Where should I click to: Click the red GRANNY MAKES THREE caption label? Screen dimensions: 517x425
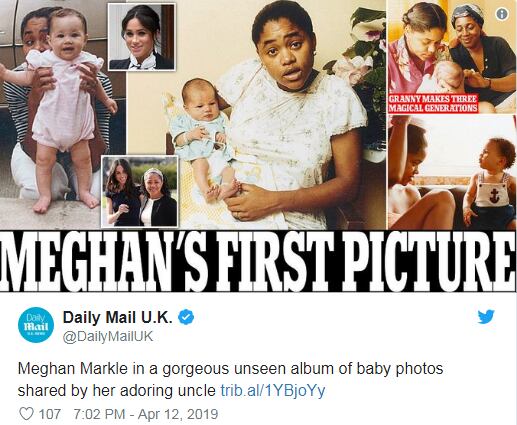pyautogui.click(x=433, y=103)
